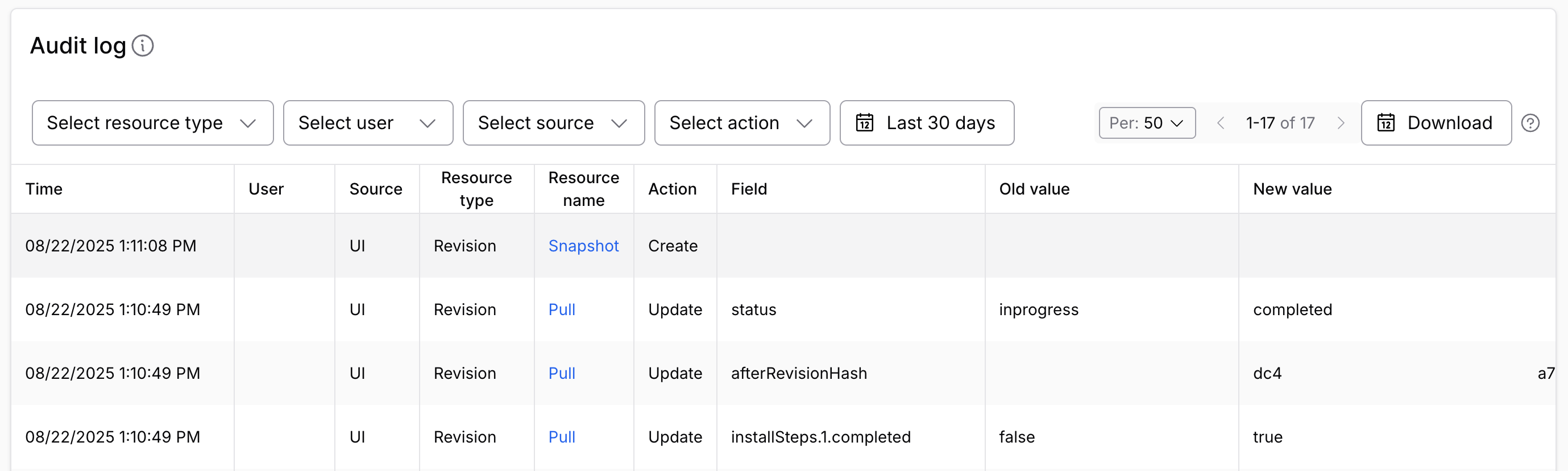Screen dimensions: 1568x471
Task: Click the calendar icon beside Last 30 days
Action: [864, 123]
